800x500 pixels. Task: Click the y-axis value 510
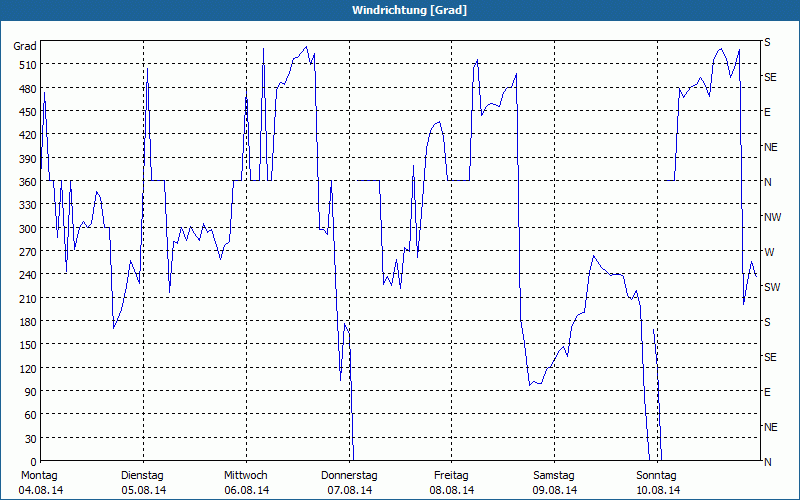coord(28,65)
